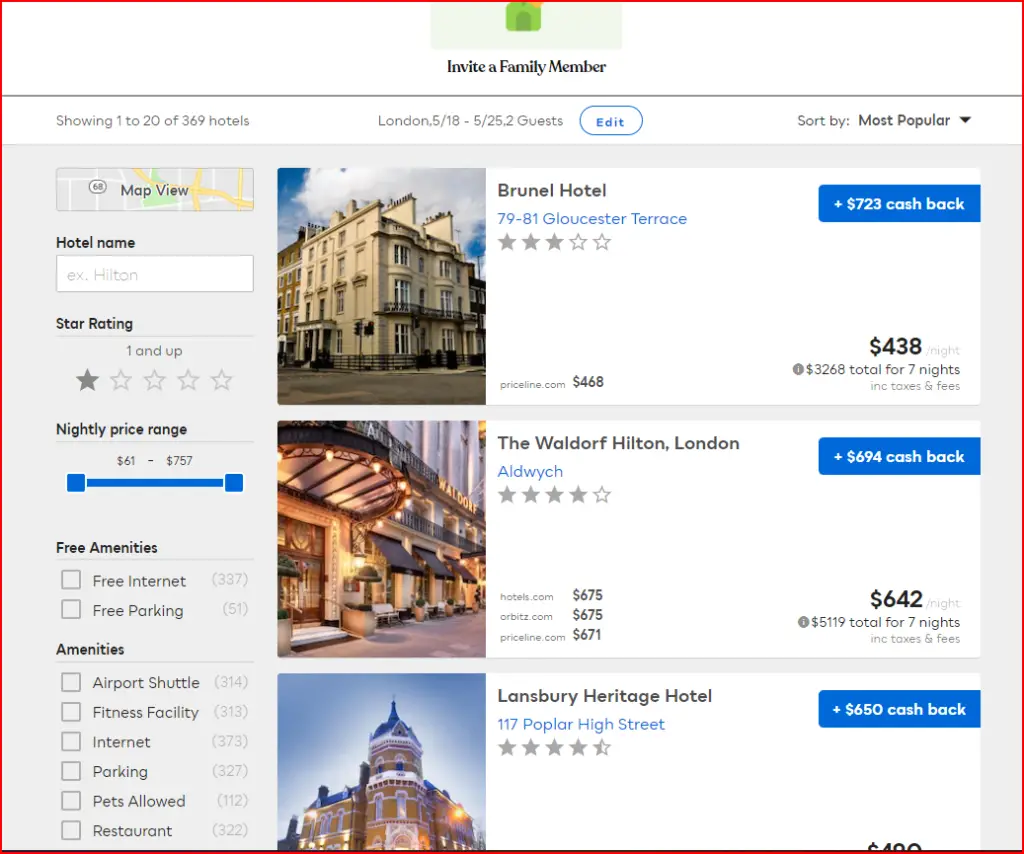Click the Edit search button
The height and width of the screenshot is (854, 1024).
(x=611, y=121)
